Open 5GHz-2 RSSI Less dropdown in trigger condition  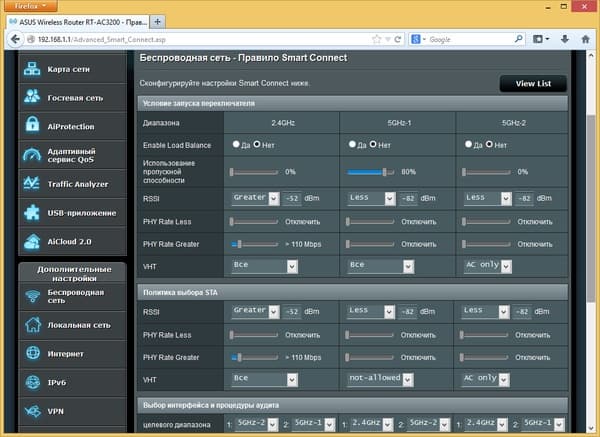pos(488,198)
